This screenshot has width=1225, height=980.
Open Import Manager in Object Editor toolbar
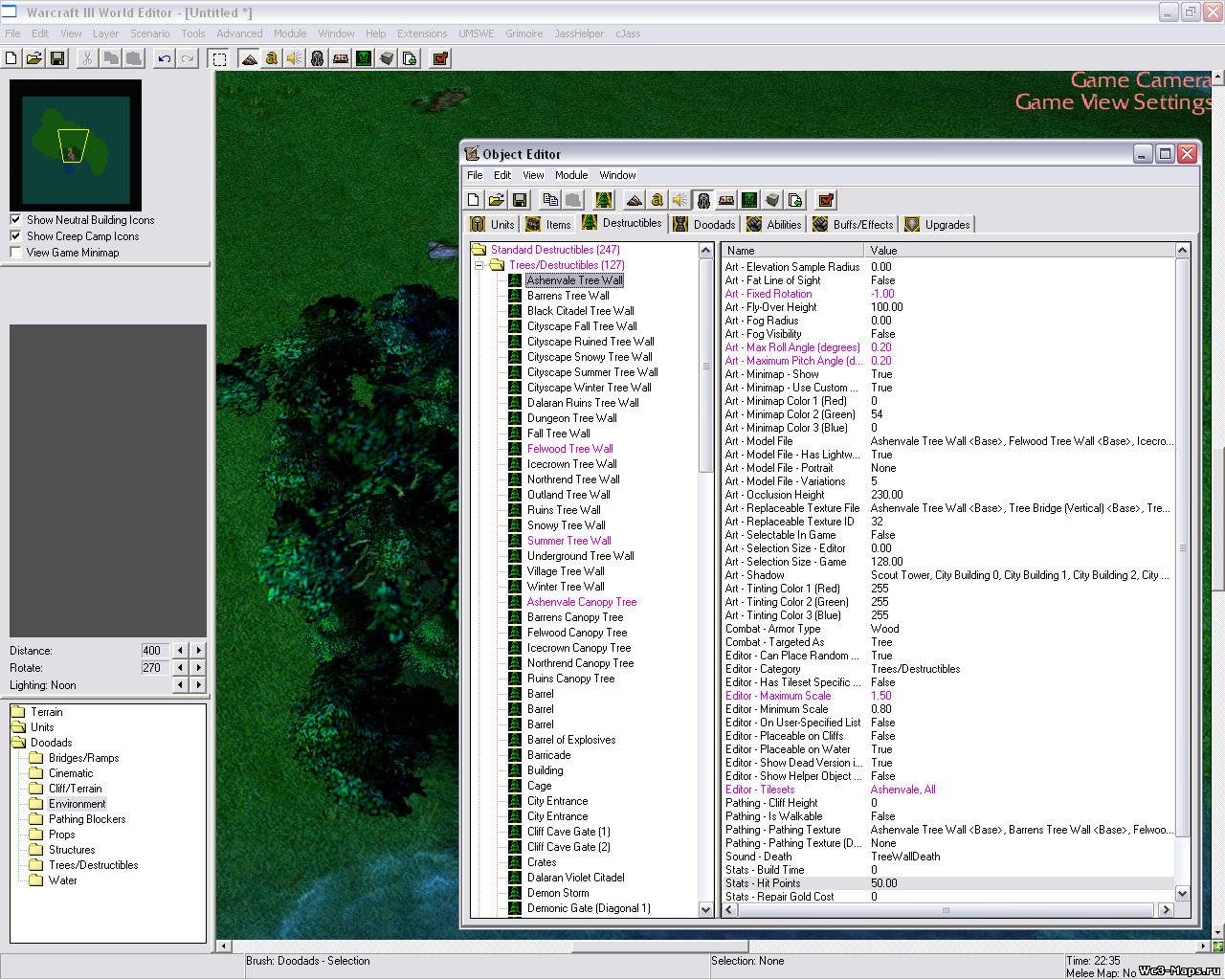795,200
